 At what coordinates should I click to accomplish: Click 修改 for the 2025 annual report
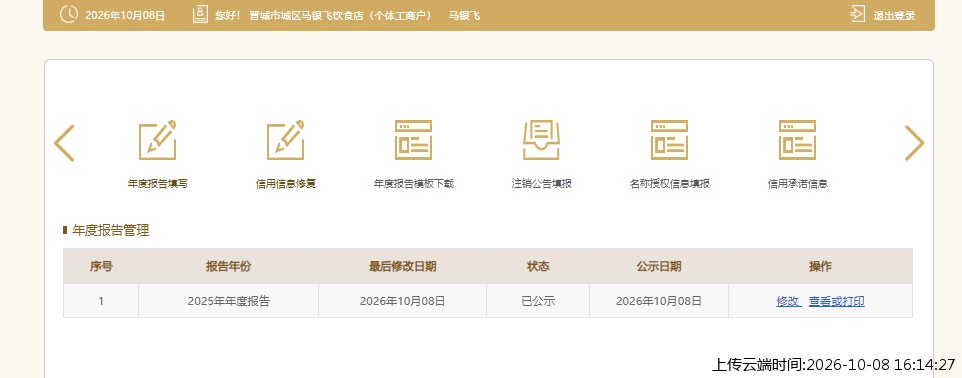click(788, 301)
